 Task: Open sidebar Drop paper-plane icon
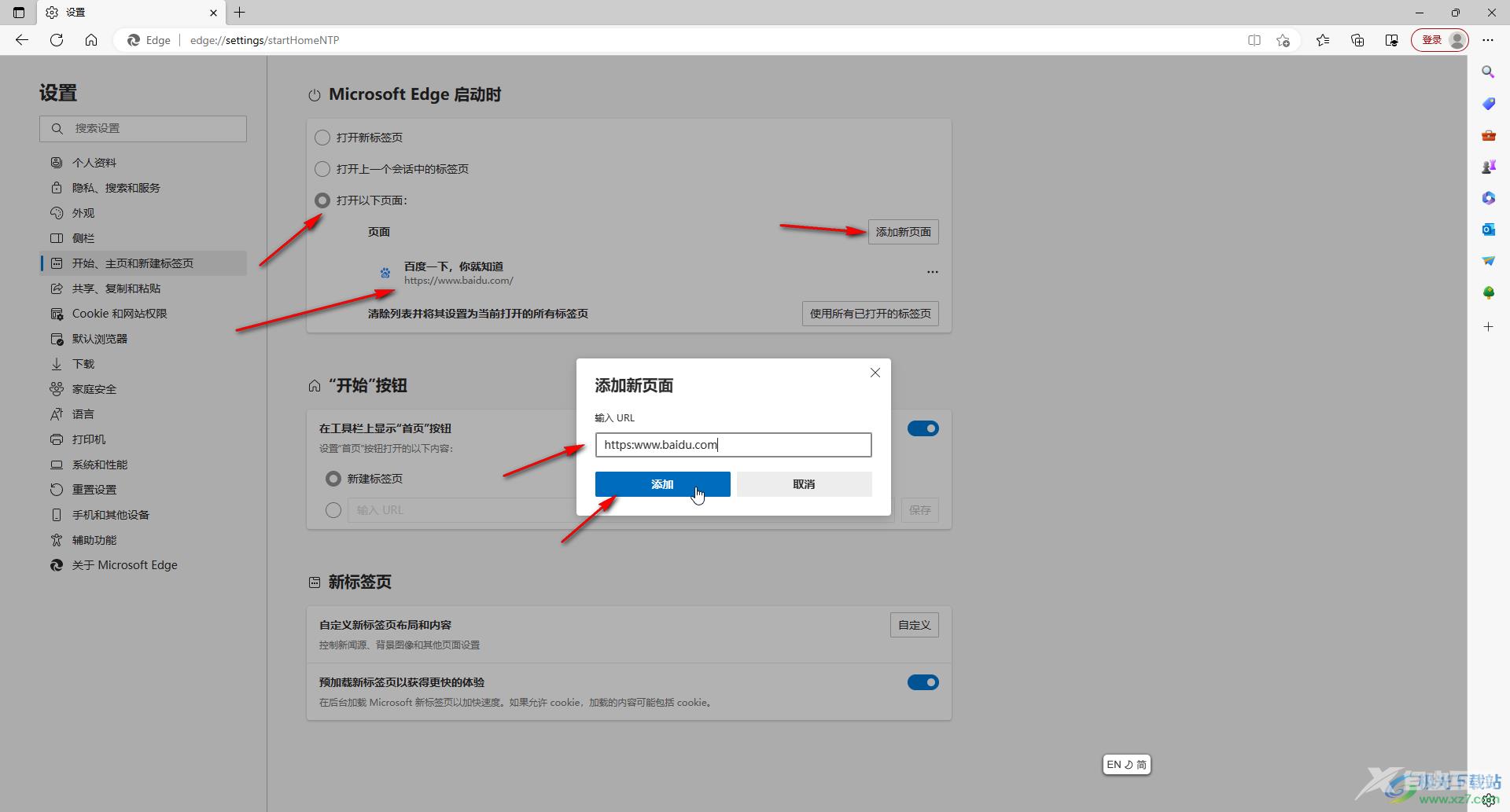pos(1488,261)
